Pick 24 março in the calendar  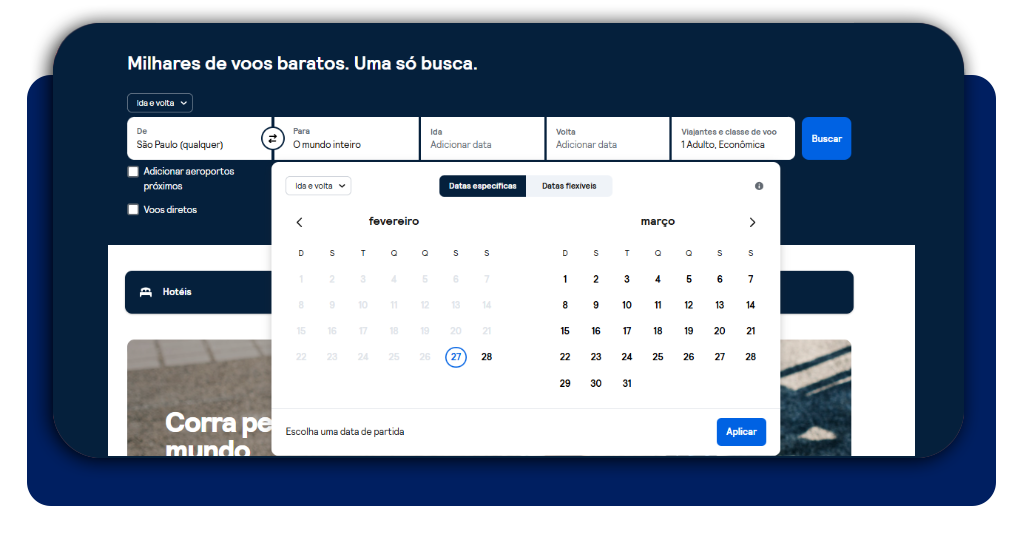[627, 357]
